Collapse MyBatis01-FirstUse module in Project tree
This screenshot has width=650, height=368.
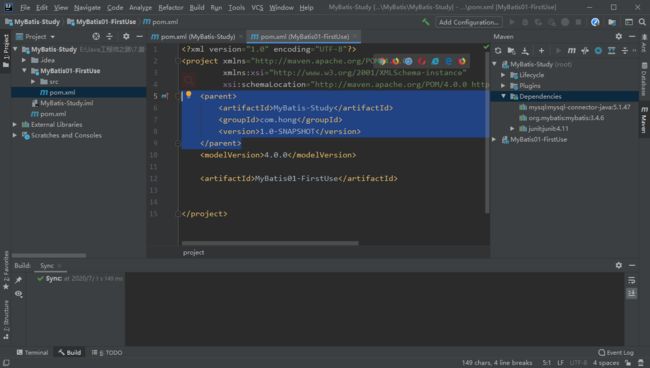click(x=24, y=71)
